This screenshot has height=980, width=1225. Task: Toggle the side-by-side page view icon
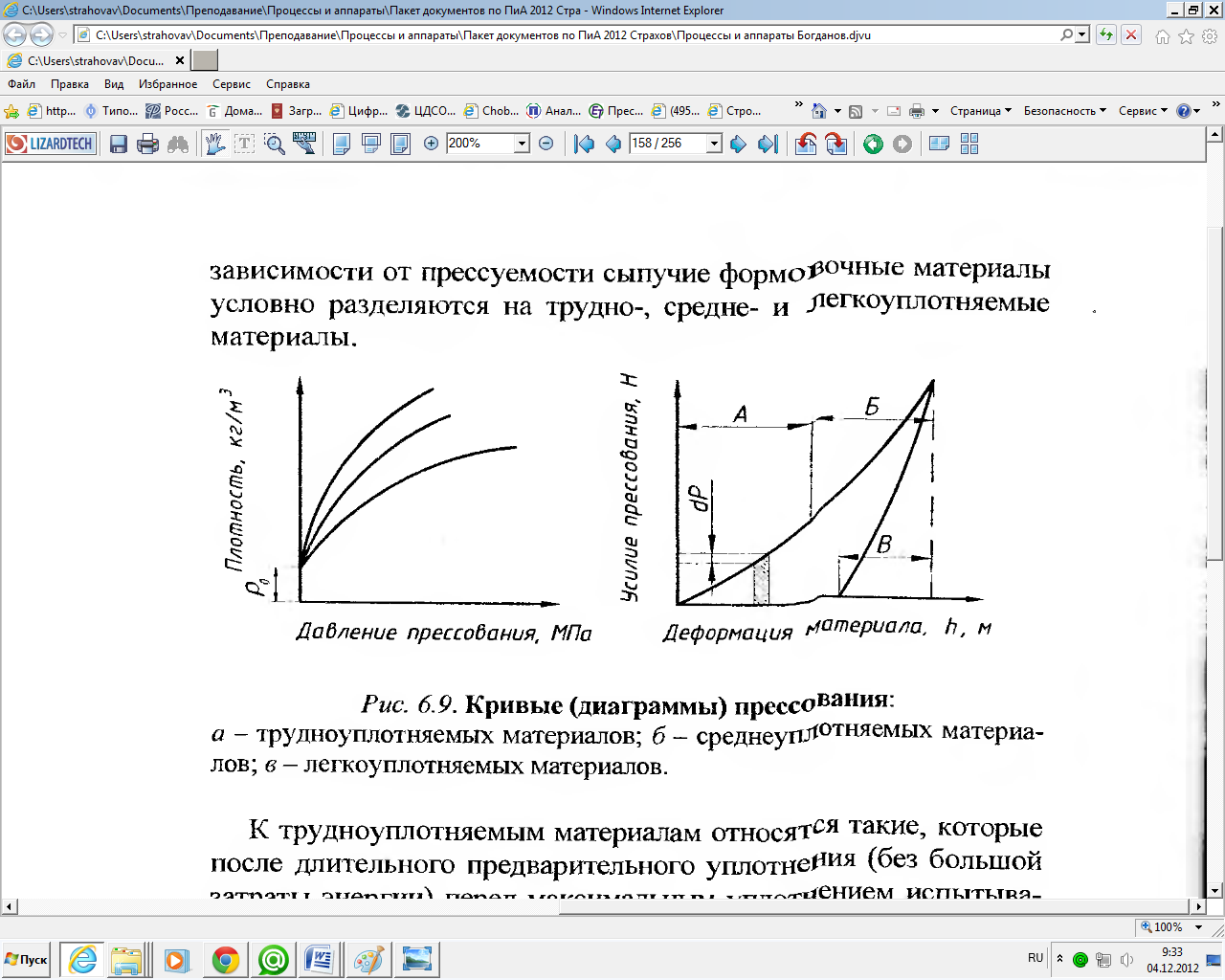940,144
